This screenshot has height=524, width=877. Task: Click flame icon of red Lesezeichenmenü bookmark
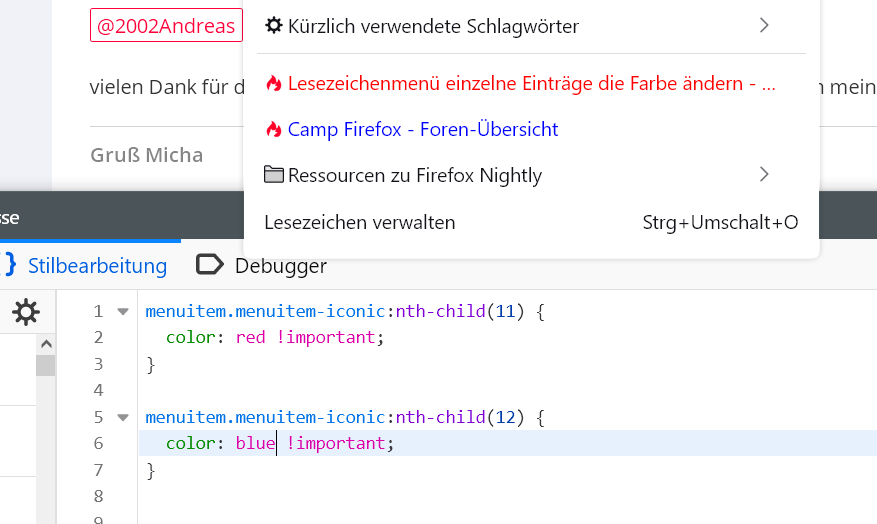pyautogui.click(x=274, y=84)
